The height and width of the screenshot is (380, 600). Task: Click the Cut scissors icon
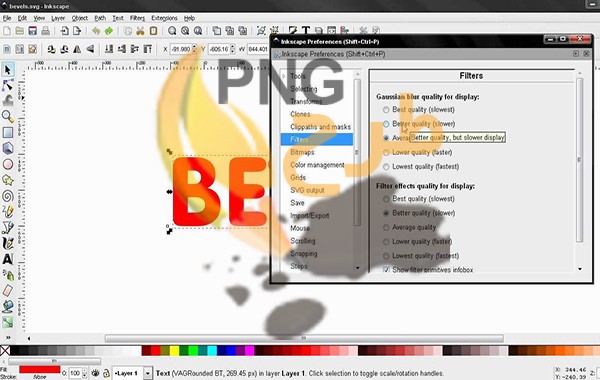pyautogui.click(x=140, y=31)
